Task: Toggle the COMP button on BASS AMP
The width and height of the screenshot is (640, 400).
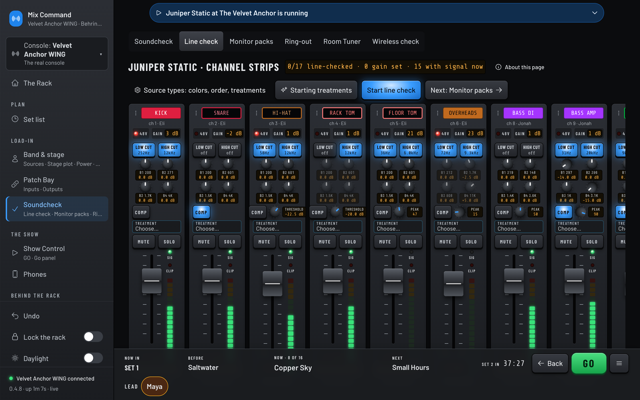Action: (563, 212)
